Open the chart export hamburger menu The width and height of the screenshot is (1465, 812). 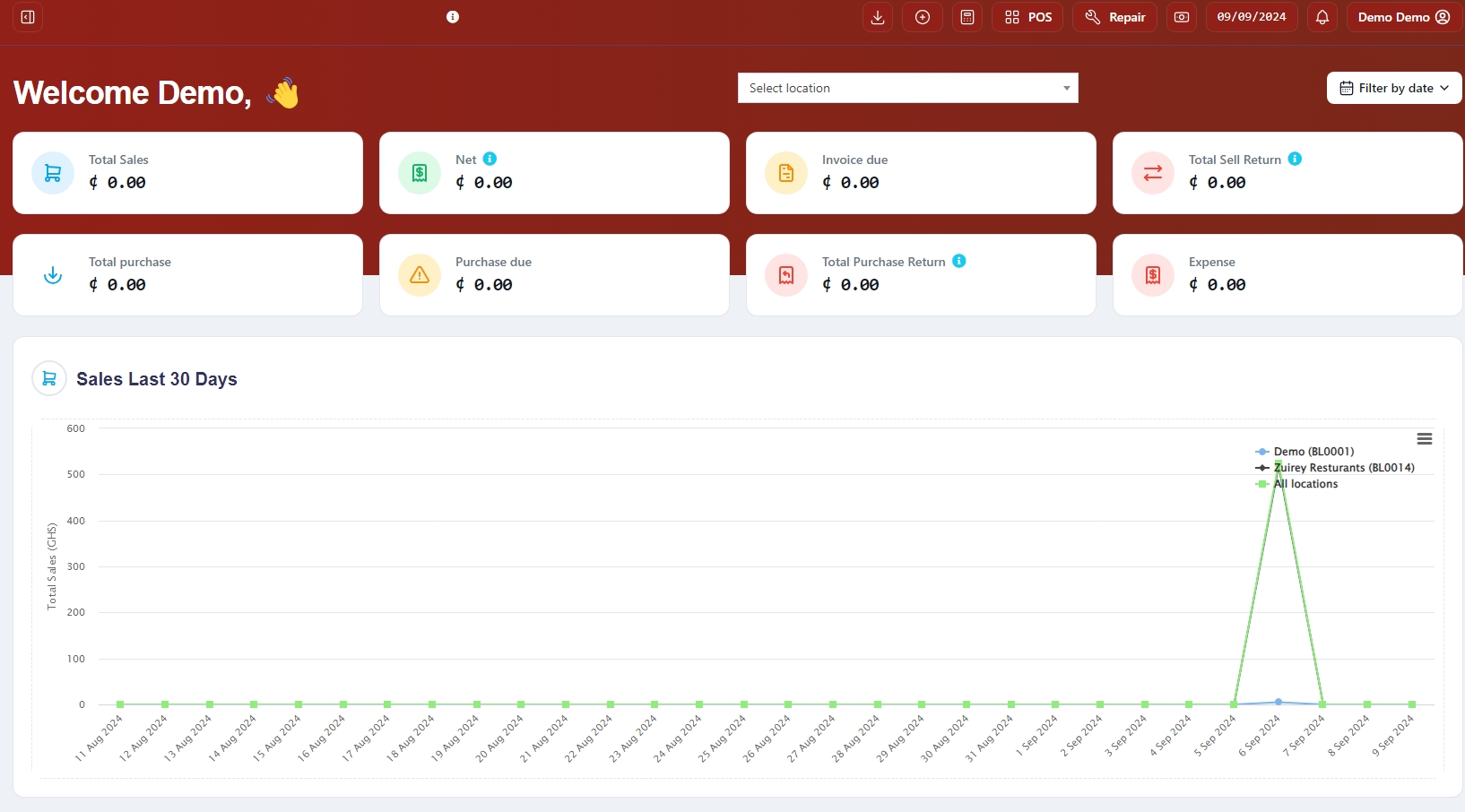coord(1424,439)
